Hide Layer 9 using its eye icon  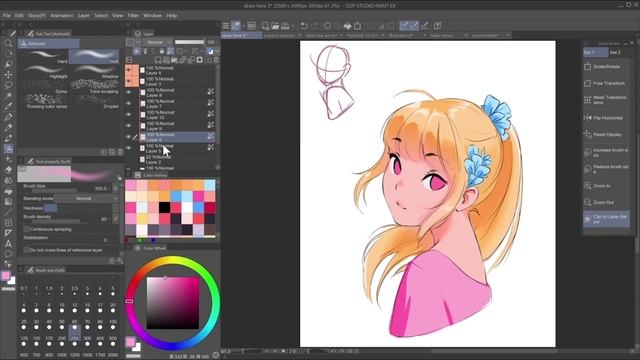[x=129, y=126]
